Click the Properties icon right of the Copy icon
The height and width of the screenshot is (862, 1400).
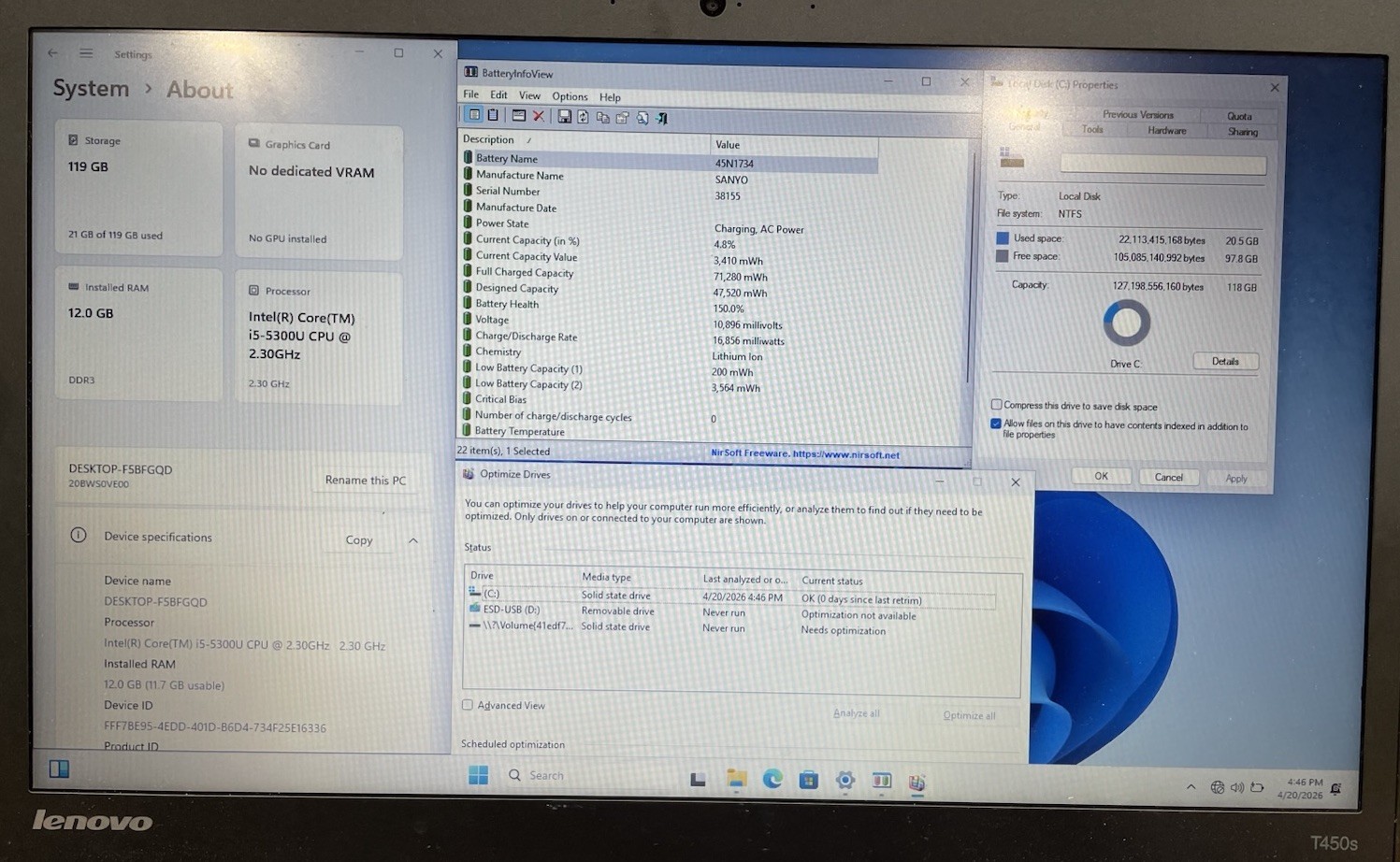[622, 118]
